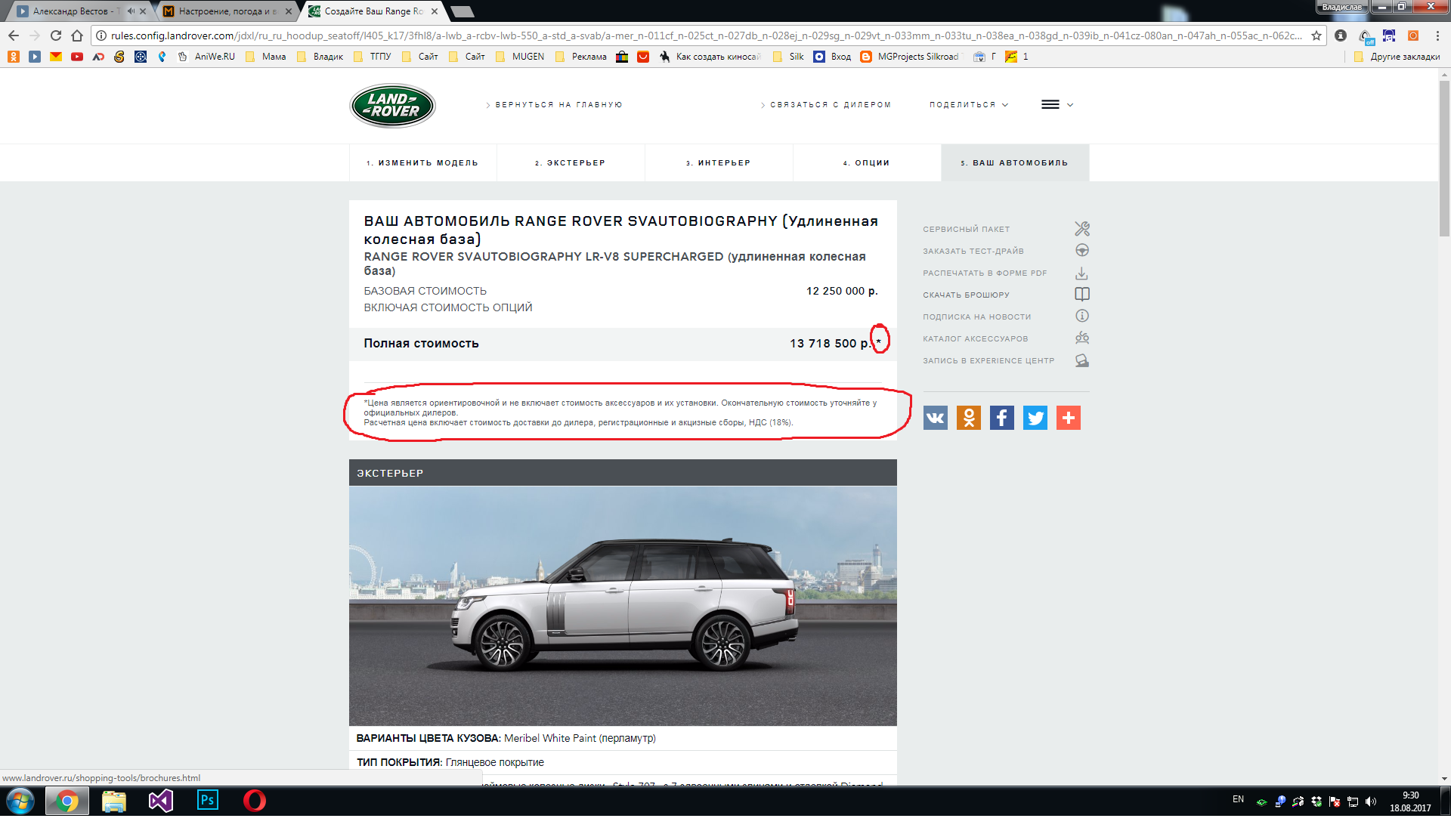This screenshot has width=1451, height=840.
Task: Open Opera from the taskbar
Action: (x=255, y=800)
